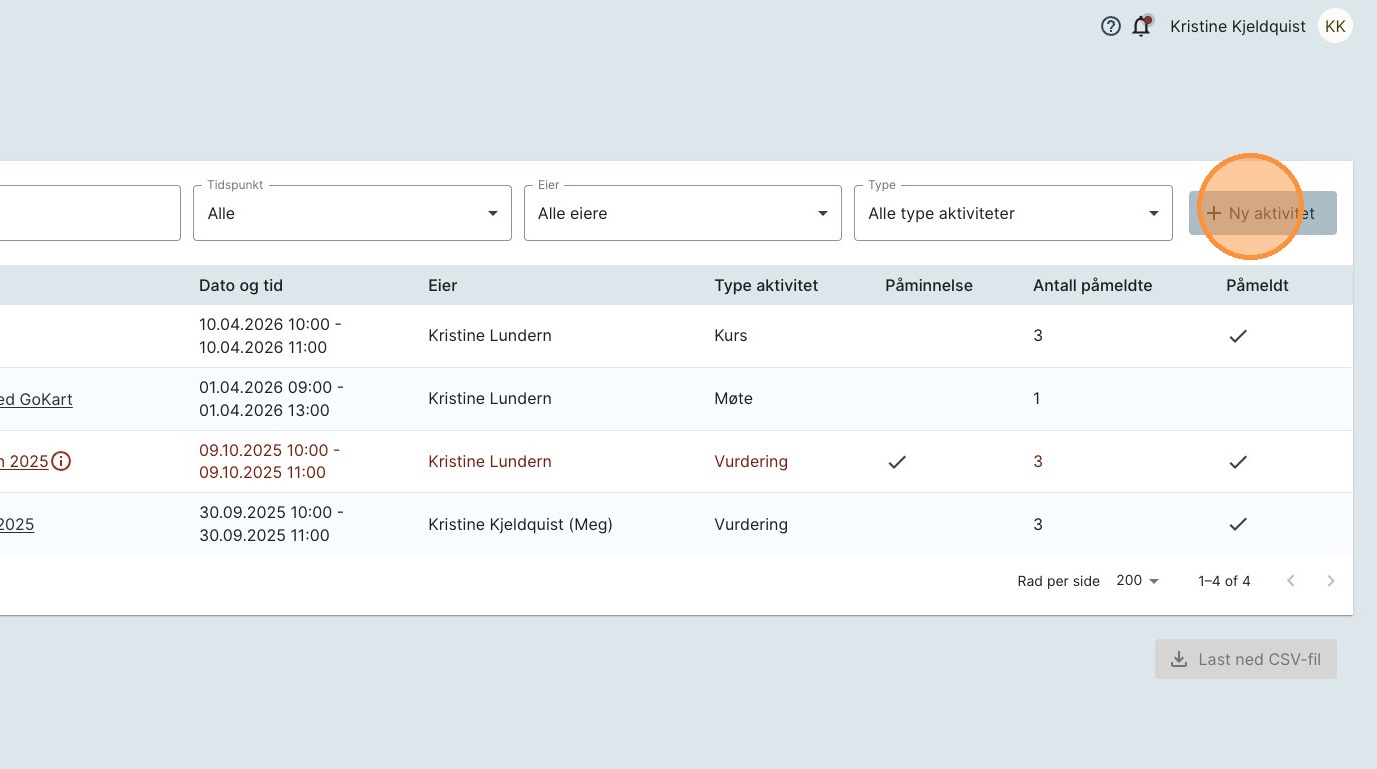Open the notifications bell
This screenshot has height=769, width=1377.
pyautogui.click(x=1141, y=27)
